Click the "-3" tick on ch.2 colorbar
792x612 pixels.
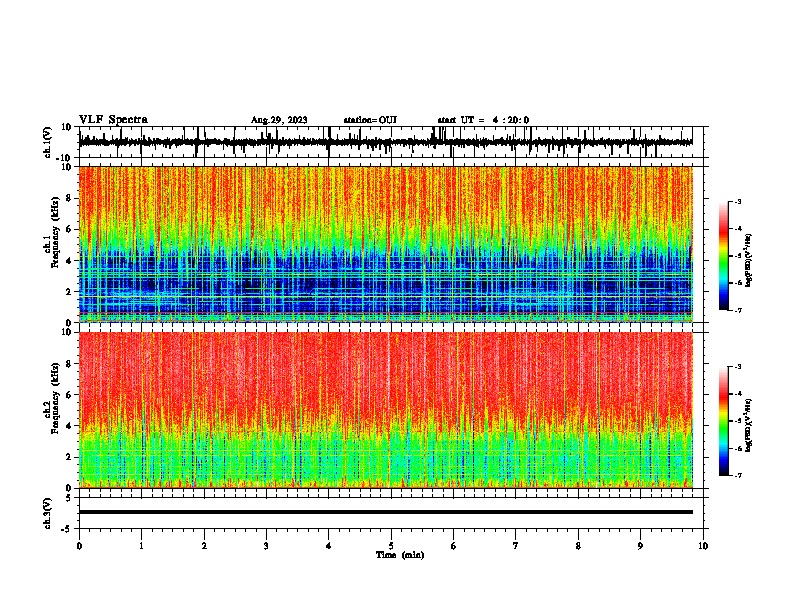point(738,367)
